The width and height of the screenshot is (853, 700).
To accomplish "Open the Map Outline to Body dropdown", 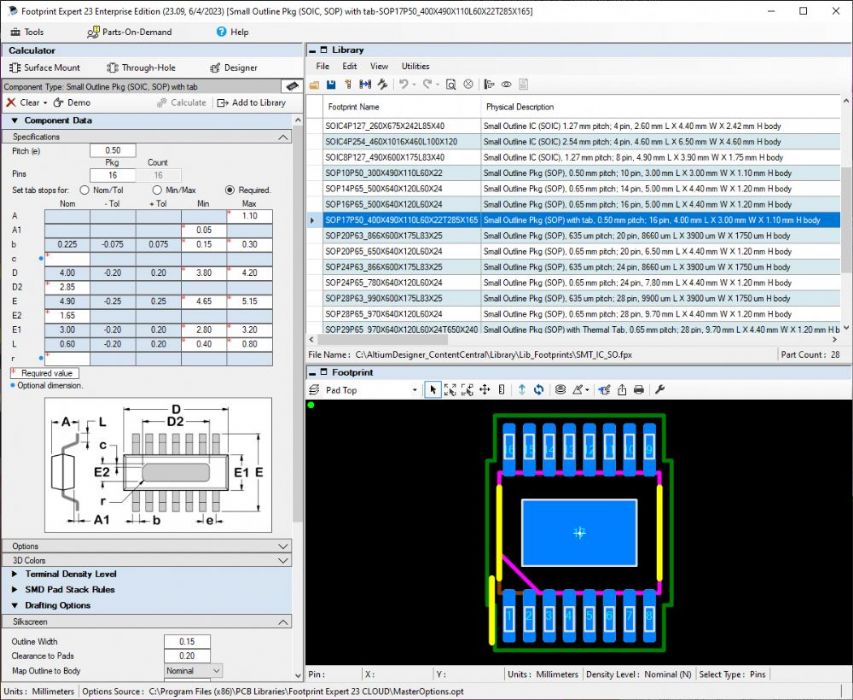I will (x=215, y=671).
